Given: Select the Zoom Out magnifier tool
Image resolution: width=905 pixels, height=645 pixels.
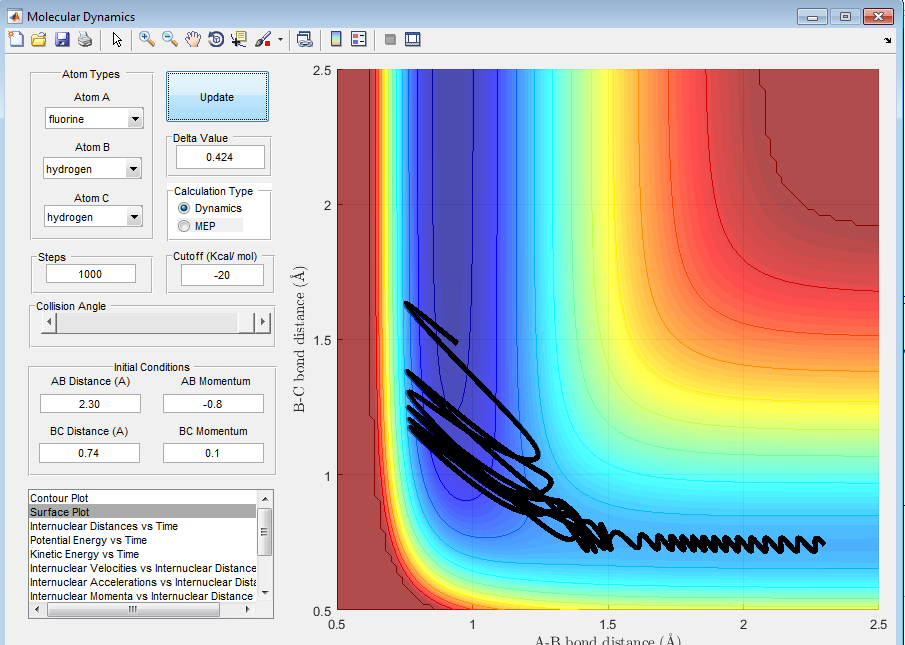Looking at the screenshot, I should coord(170,39).
